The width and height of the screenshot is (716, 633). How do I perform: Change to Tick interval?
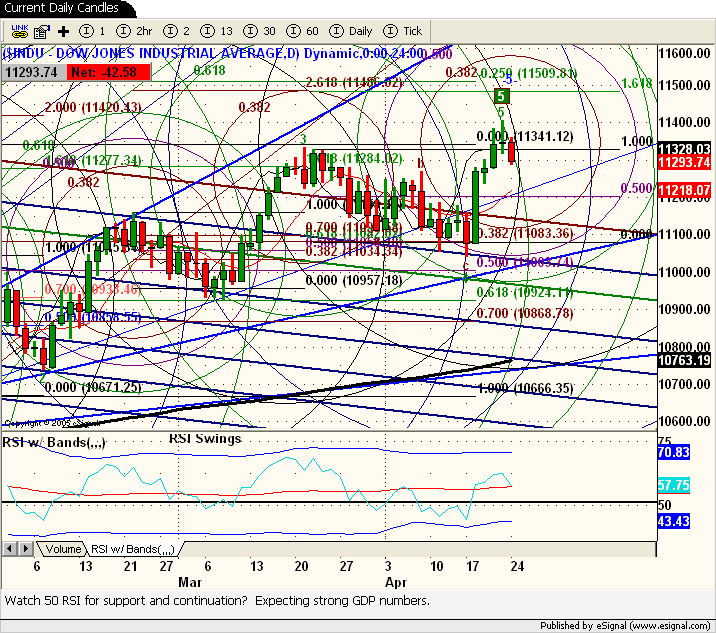tap(403, 31)
